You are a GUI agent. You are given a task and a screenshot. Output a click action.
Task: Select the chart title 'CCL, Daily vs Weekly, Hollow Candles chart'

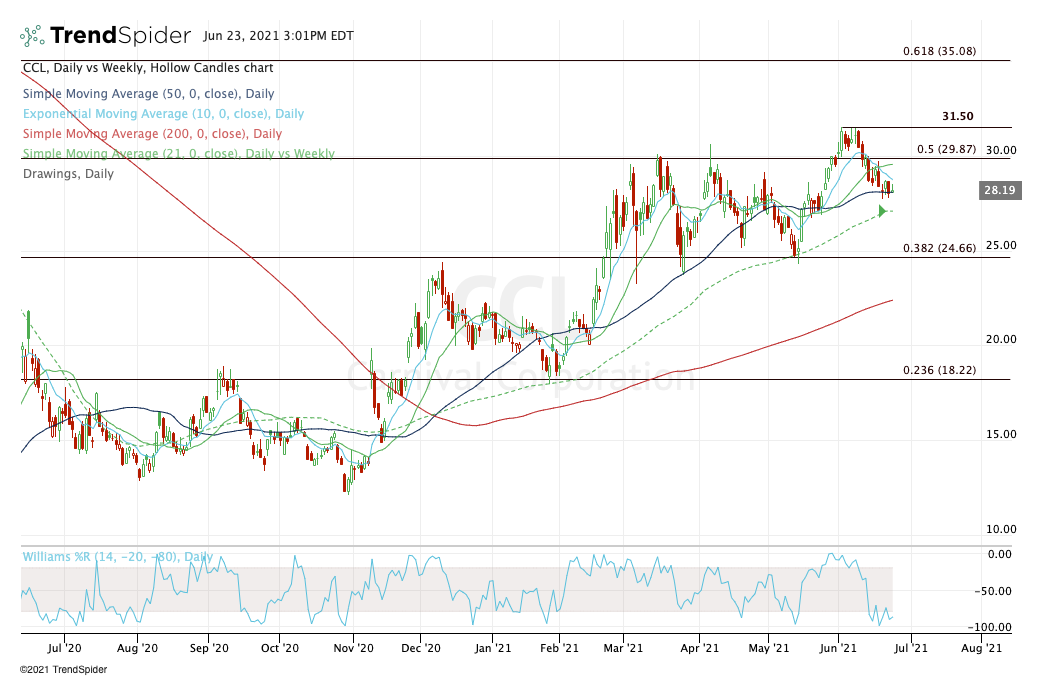pyautogui.click(x=148, y=68)
